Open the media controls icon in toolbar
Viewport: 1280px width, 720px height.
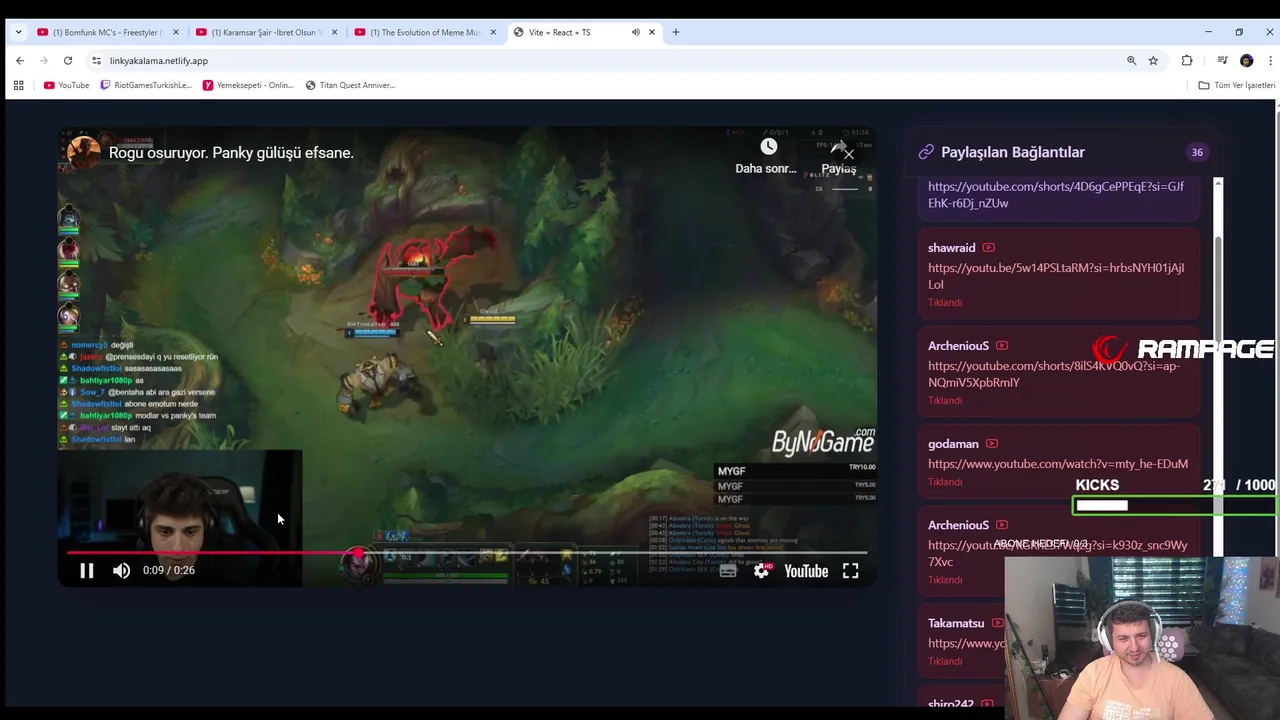tap(1222, 61)
